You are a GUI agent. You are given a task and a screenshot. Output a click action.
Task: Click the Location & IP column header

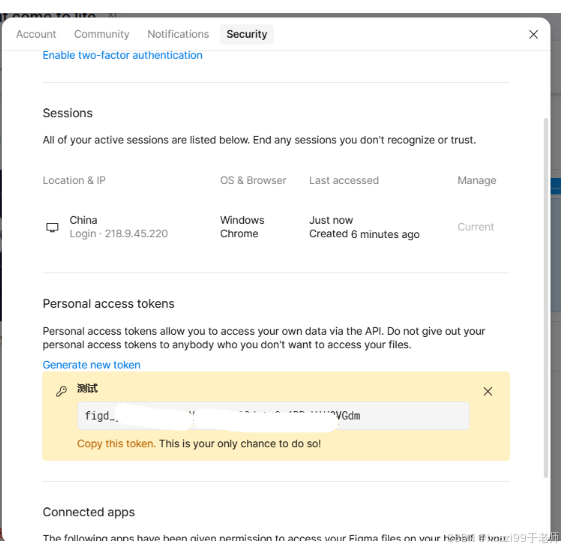click(74, 180)
